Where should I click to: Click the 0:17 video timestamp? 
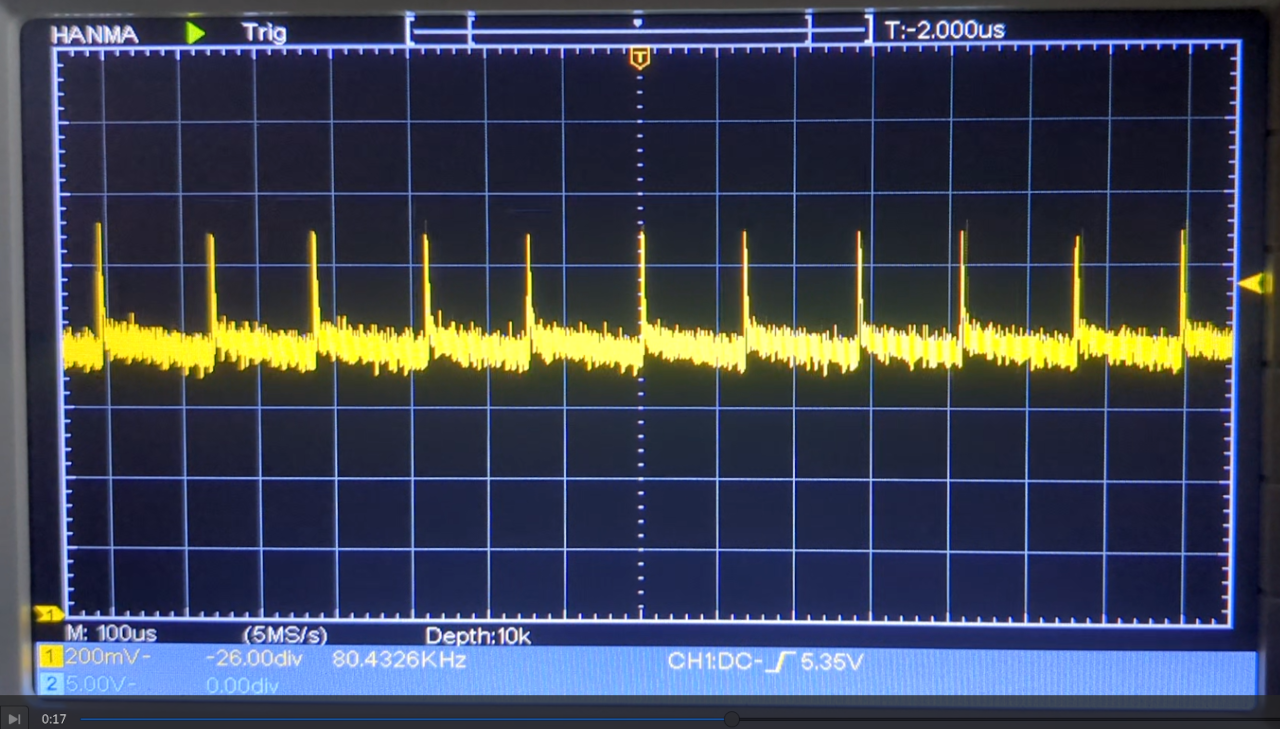[54, 719]
